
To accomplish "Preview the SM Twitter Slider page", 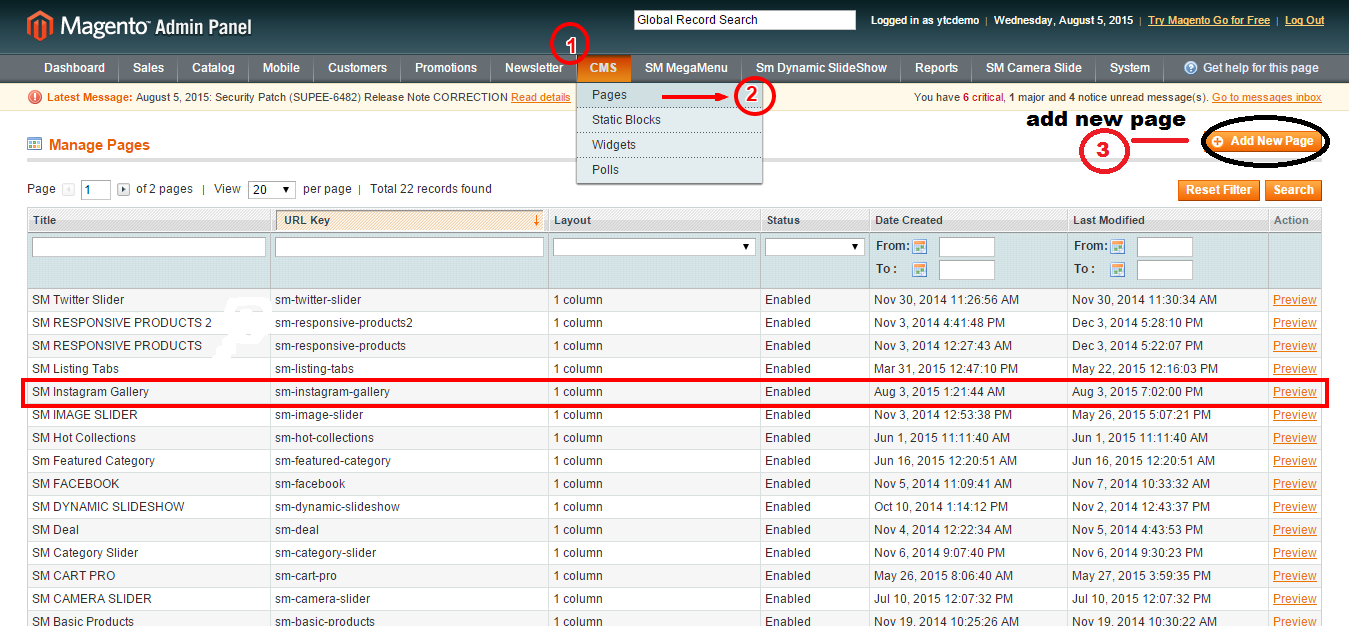I will click(x=1294, y=300).
